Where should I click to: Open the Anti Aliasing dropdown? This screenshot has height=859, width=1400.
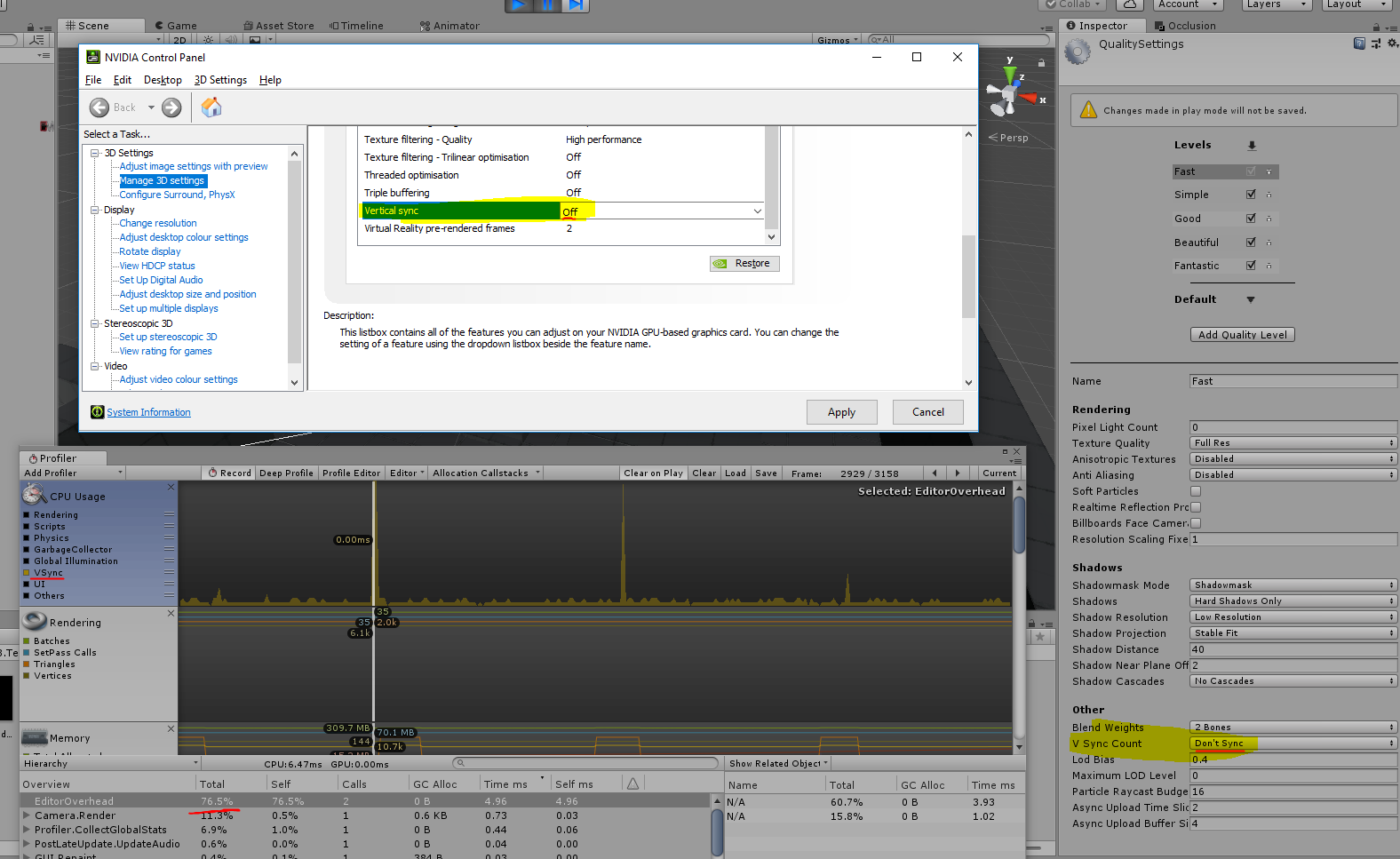[x=1293, y=475]
